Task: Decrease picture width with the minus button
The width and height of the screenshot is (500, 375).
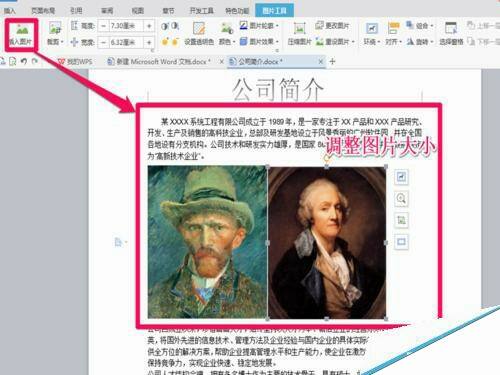Action: 104,42
